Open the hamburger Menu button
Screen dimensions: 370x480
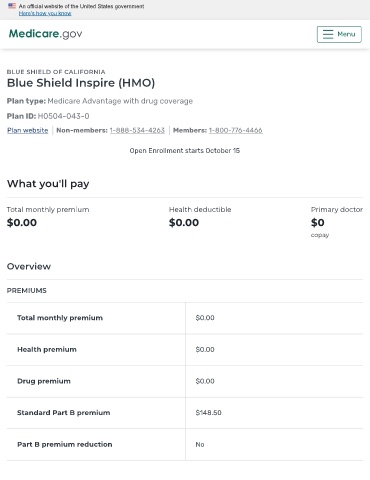[339, 34]
